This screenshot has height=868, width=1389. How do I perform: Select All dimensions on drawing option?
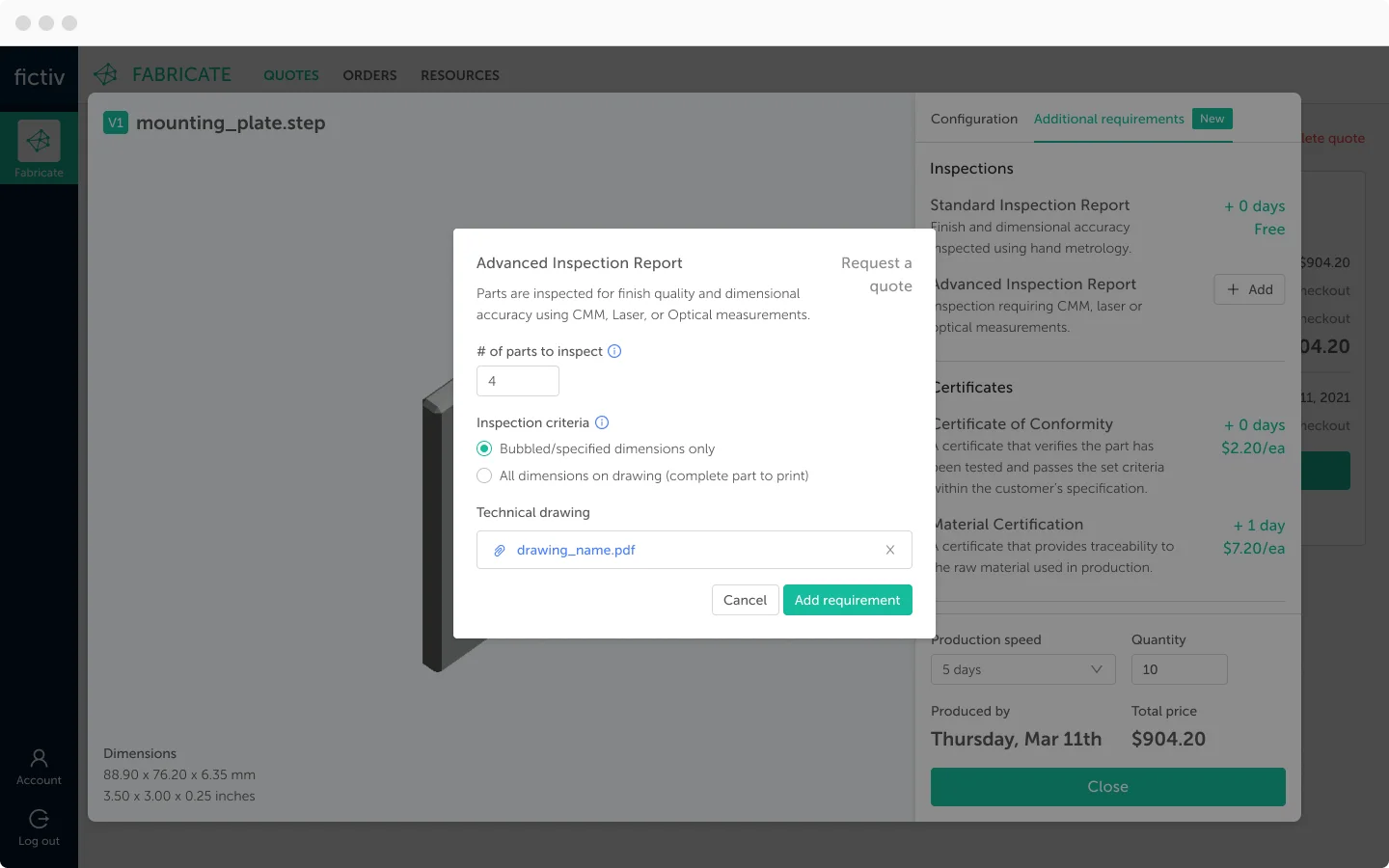click(x=484, y=475)
